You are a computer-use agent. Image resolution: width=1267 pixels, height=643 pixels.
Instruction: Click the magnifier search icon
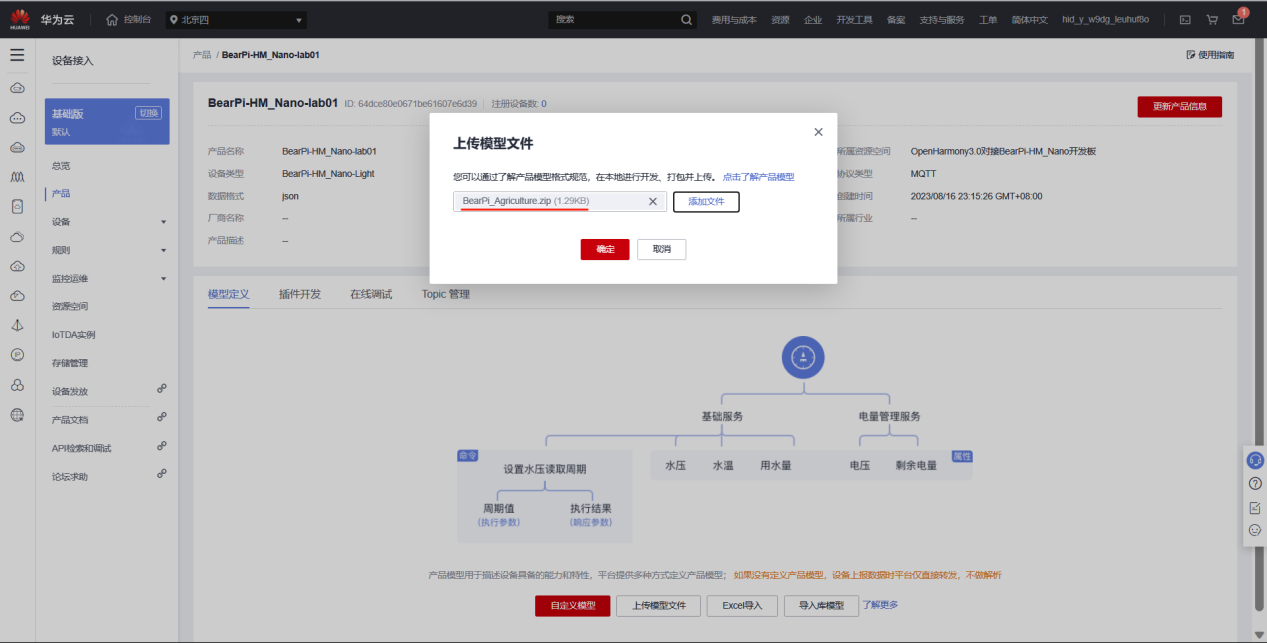(686, 19)
